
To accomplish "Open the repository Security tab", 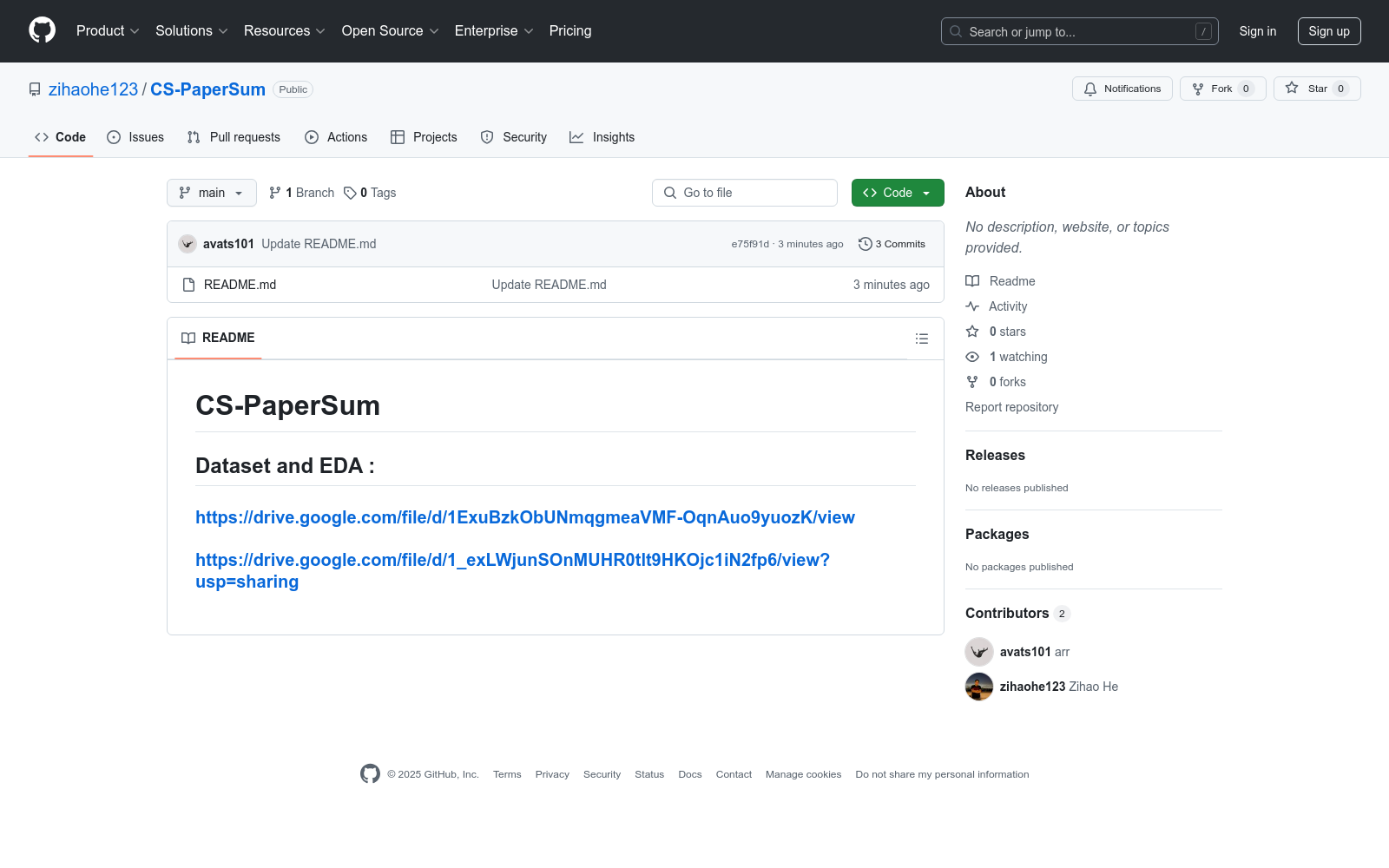I will (513, 137).
